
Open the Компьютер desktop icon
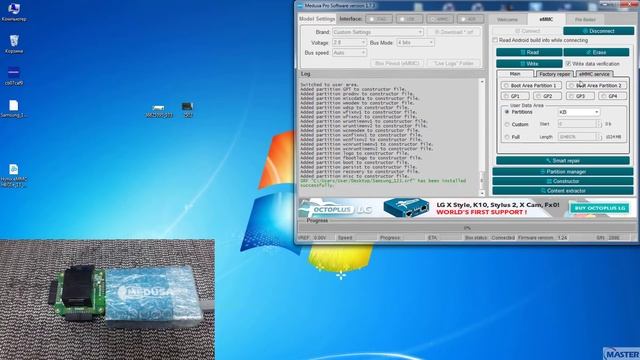click(13, 12)
